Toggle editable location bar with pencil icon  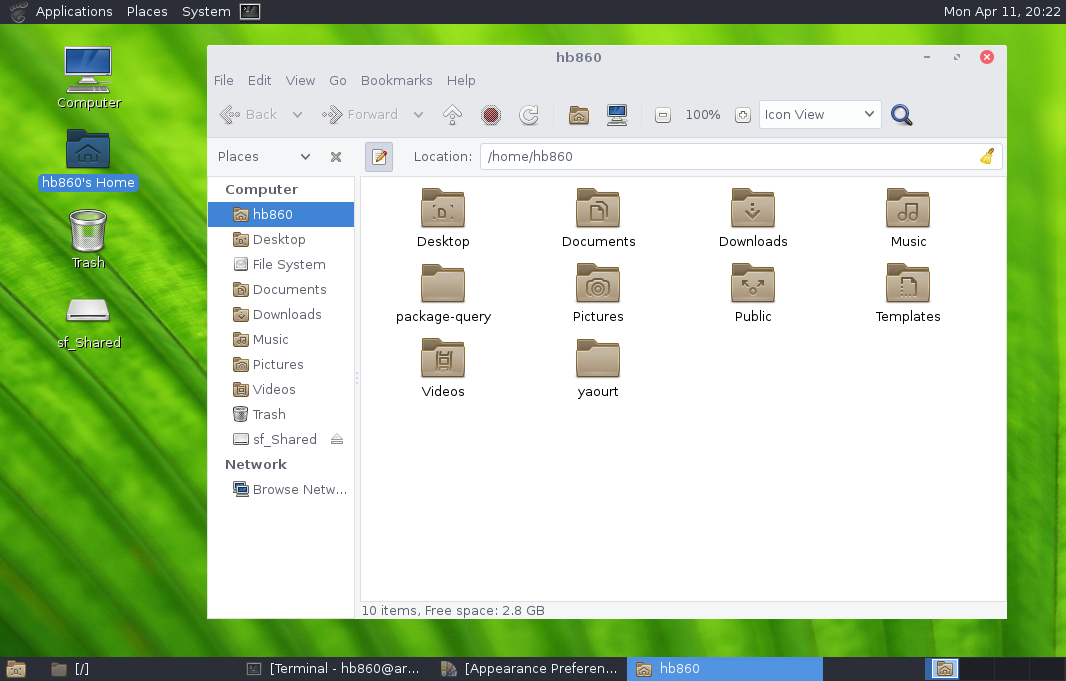379,157
